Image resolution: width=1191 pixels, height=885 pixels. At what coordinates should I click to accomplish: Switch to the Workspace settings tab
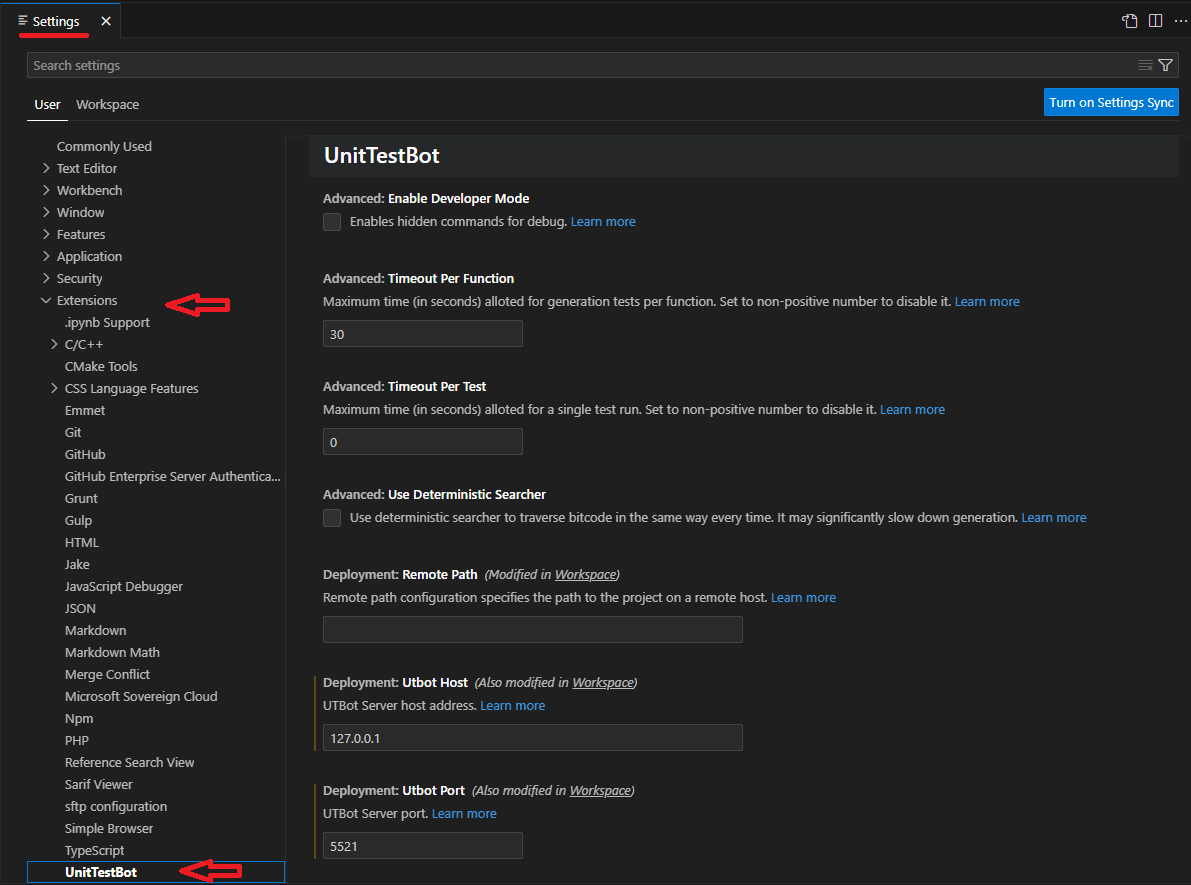pos(107,105)
